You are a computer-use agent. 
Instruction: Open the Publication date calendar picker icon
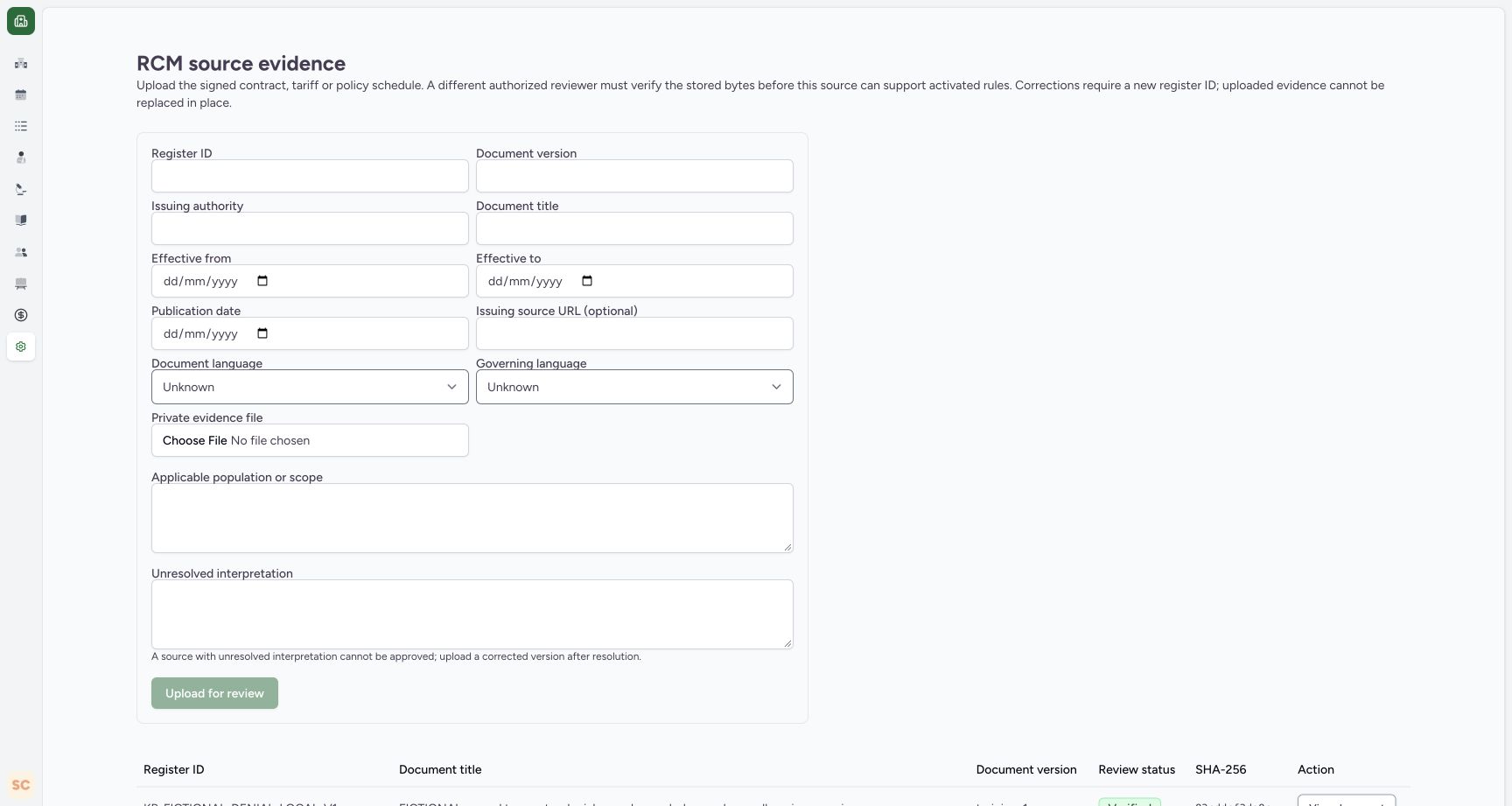tap(262, 333)
